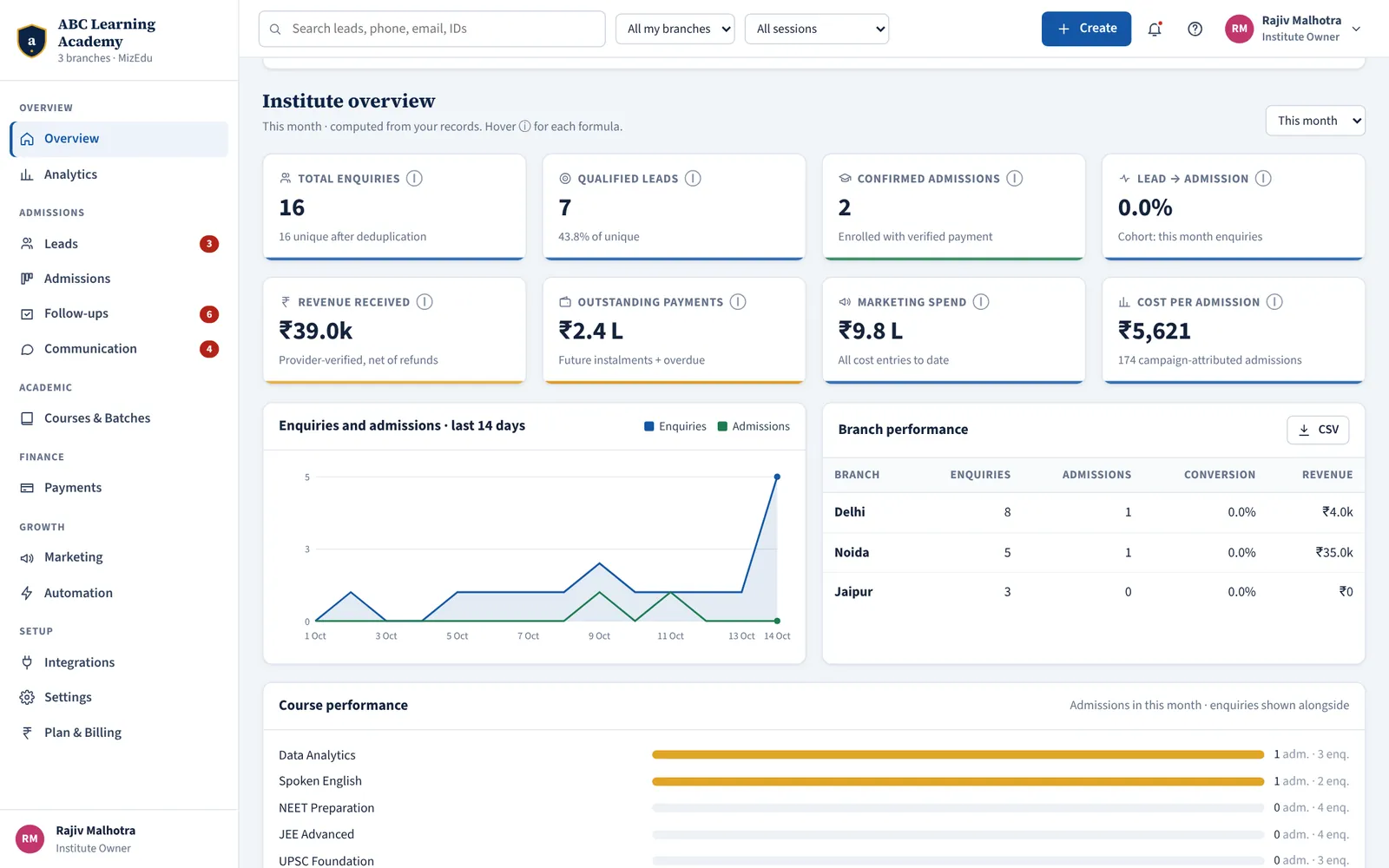
Task: Show info for Outstanding Payments formula
Action: point(738,302)
